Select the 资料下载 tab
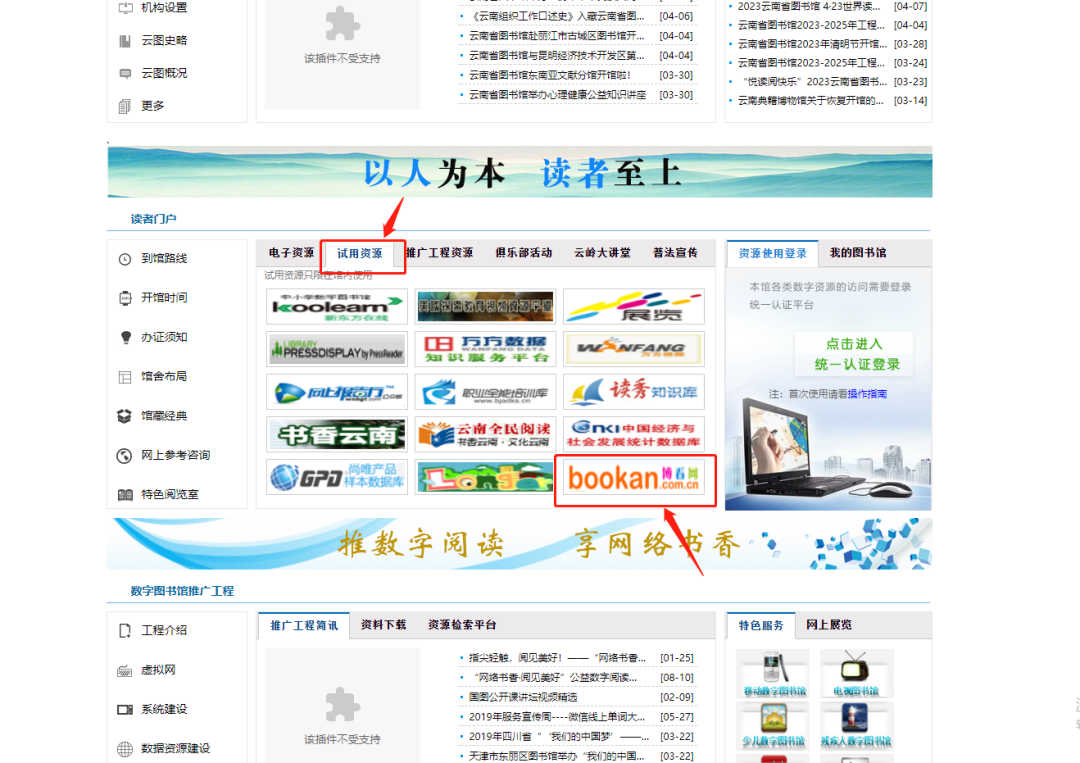Screen dimensions: 1080x763 coord(383,625)
